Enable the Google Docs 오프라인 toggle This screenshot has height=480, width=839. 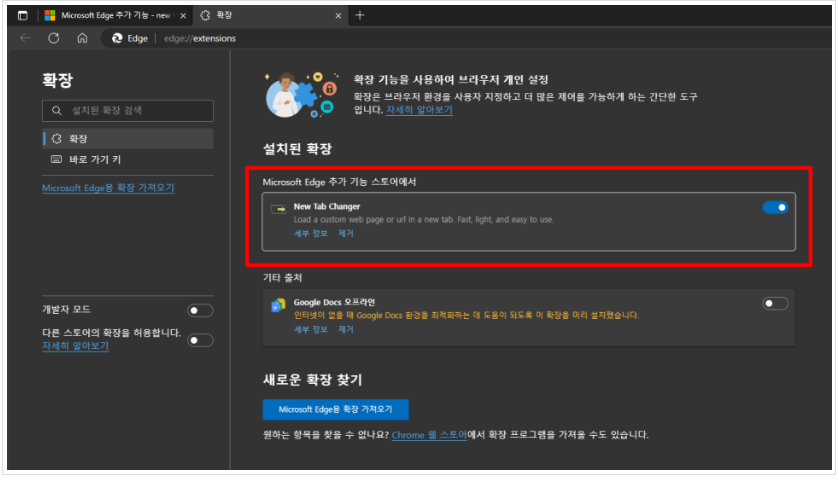tap(775, 303)
